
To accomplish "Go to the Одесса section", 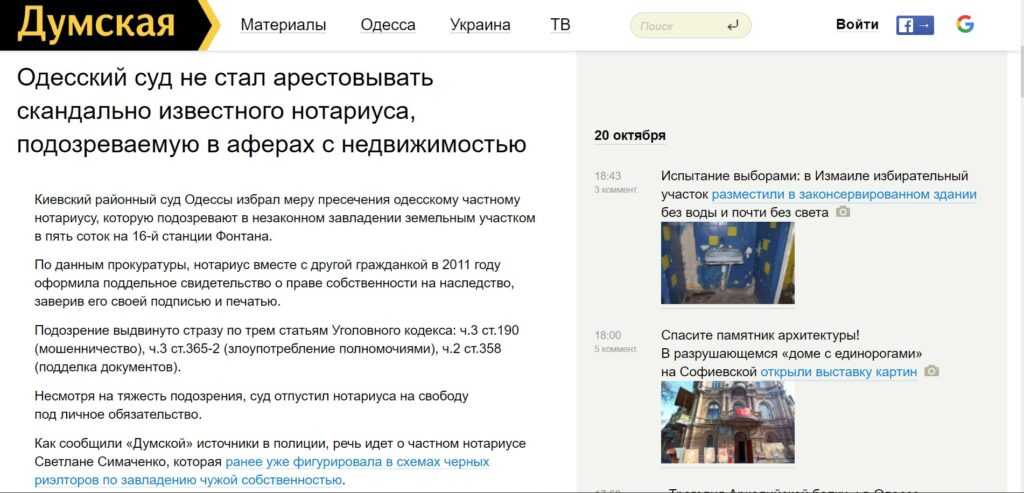I will point(386,25).
